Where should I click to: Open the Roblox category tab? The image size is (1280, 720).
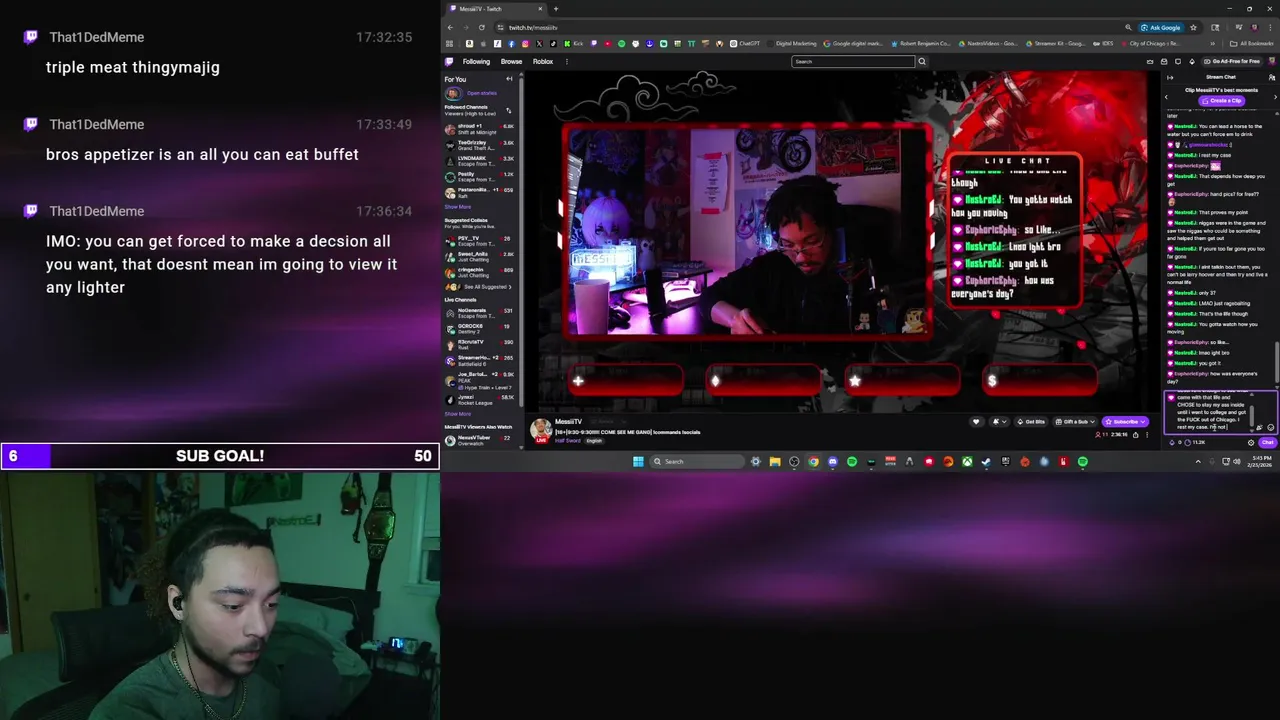pyautogui.click(x=543, y=61)
